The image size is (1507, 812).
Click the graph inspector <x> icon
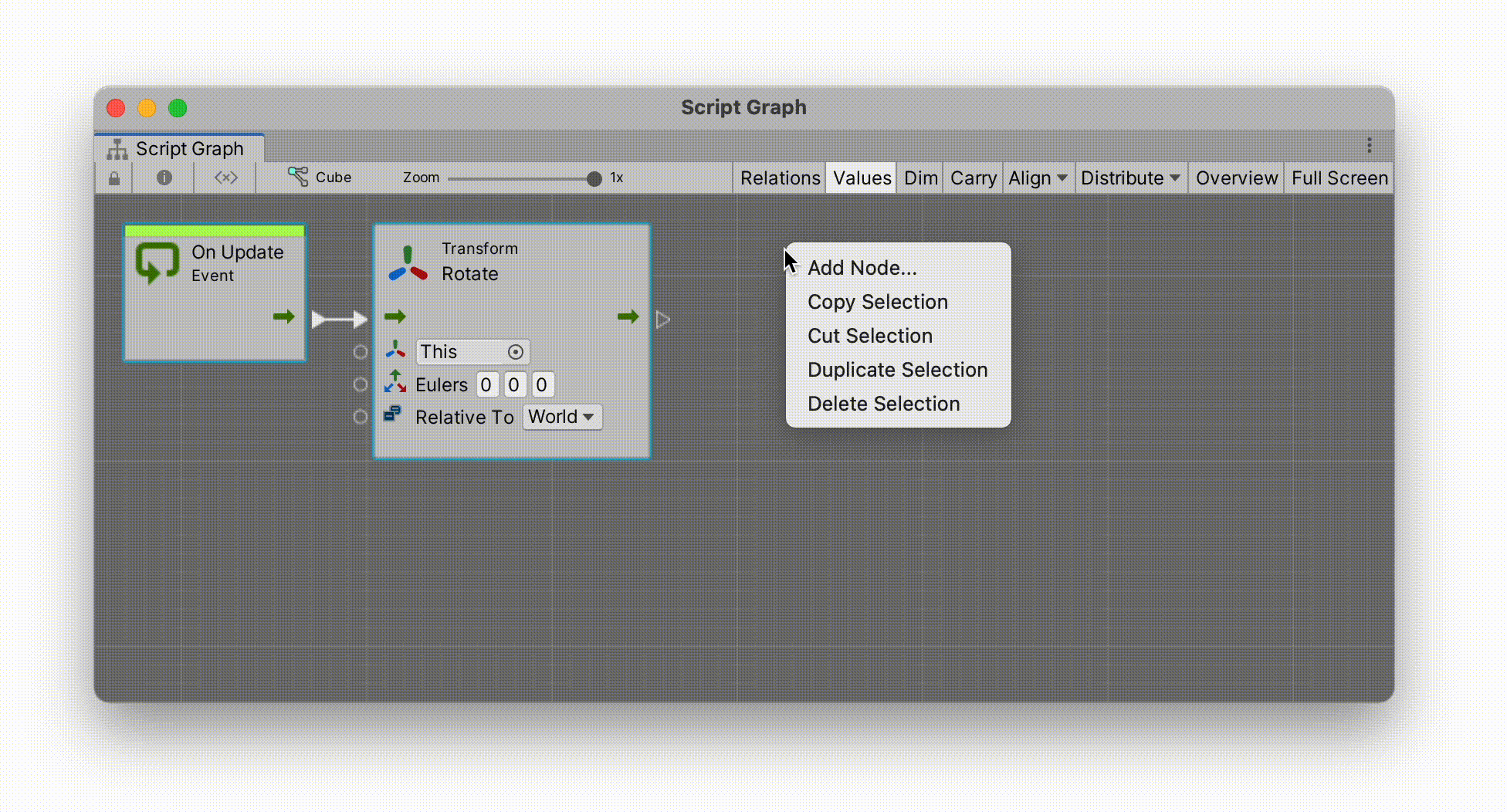click(x=225, y=178)
